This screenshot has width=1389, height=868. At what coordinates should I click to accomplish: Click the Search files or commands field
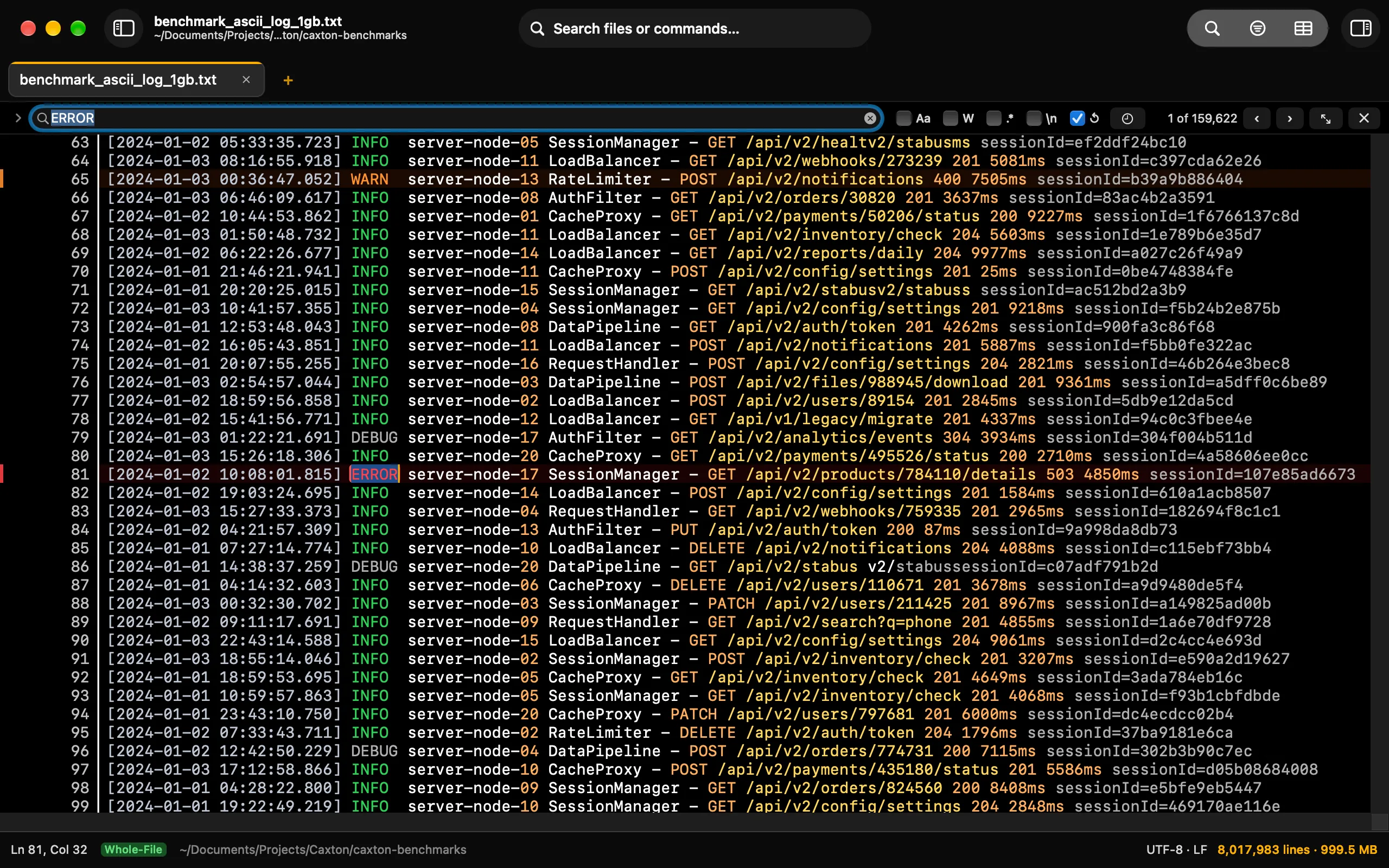click(694, 28)
